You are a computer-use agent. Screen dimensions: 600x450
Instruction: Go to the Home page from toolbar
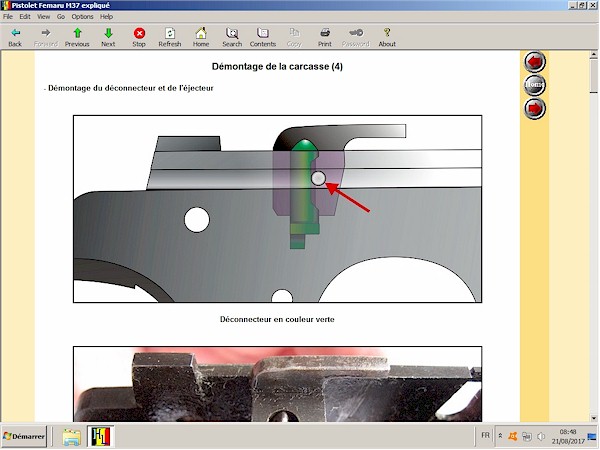(201, 38)
